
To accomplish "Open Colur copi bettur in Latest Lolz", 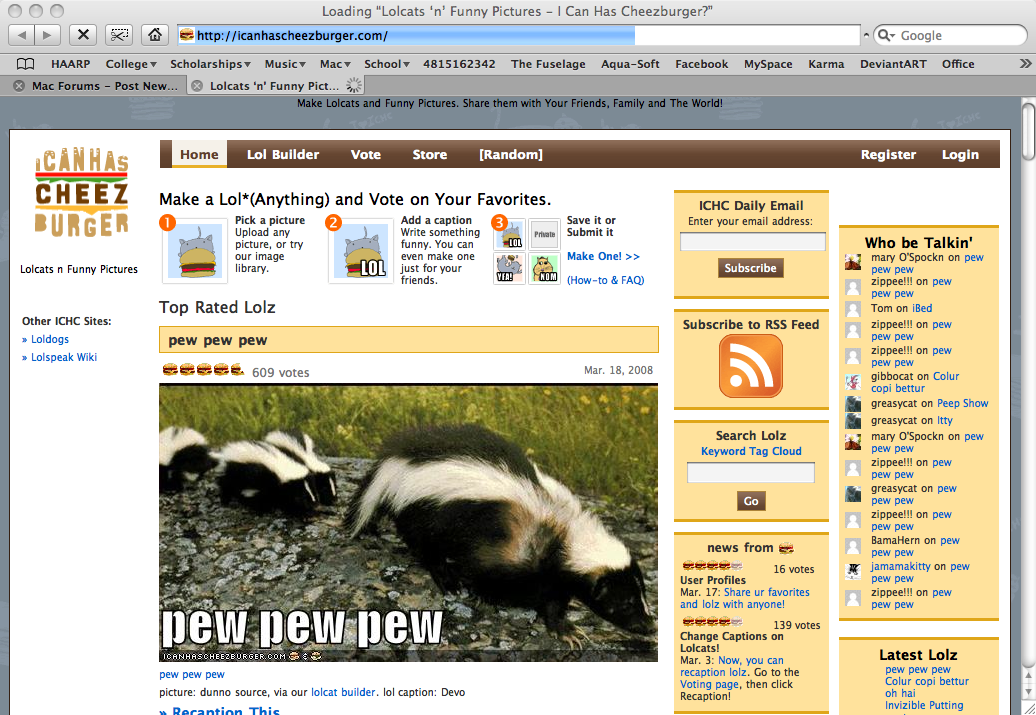I will pyautogui.click(x=926, y=681).
